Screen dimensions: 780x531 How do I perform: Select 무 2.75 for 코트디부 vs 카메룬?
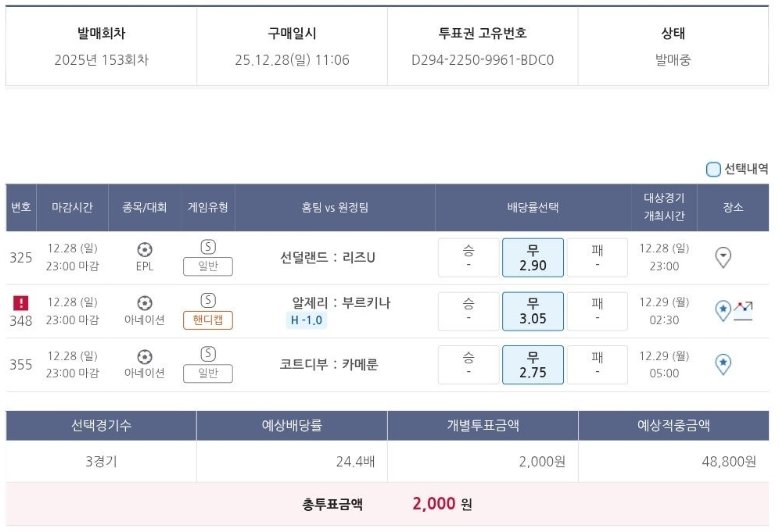[x=532, y=364]
